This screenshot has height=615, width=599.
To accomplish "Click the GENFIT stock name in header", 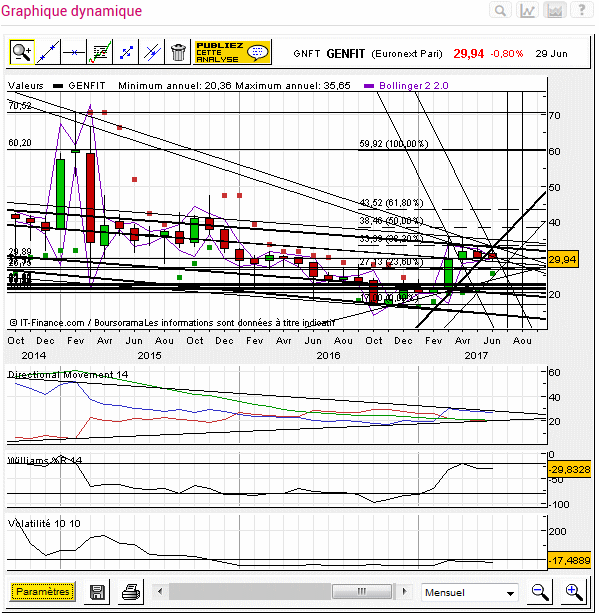I will [346, 54].
